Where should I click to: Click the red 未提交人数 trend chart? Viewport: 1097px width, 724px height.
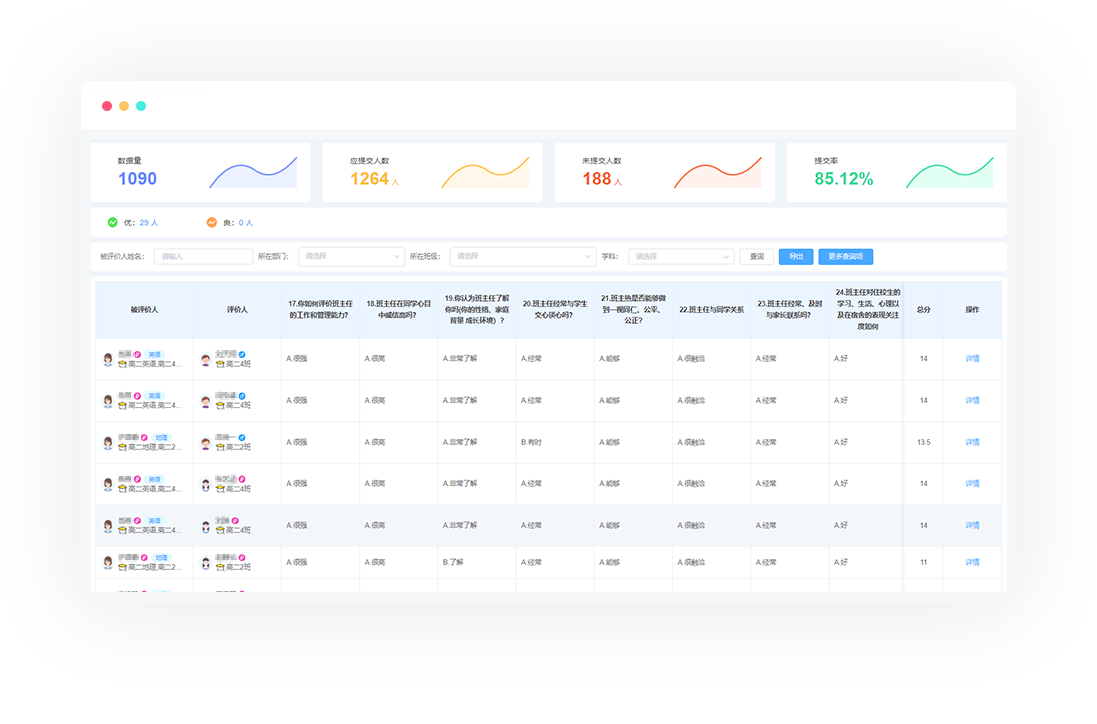point(717,173)
